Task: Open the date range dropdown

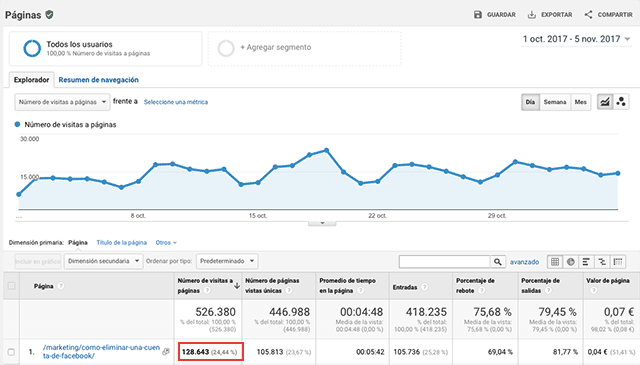Action: [x=576, y=39]
